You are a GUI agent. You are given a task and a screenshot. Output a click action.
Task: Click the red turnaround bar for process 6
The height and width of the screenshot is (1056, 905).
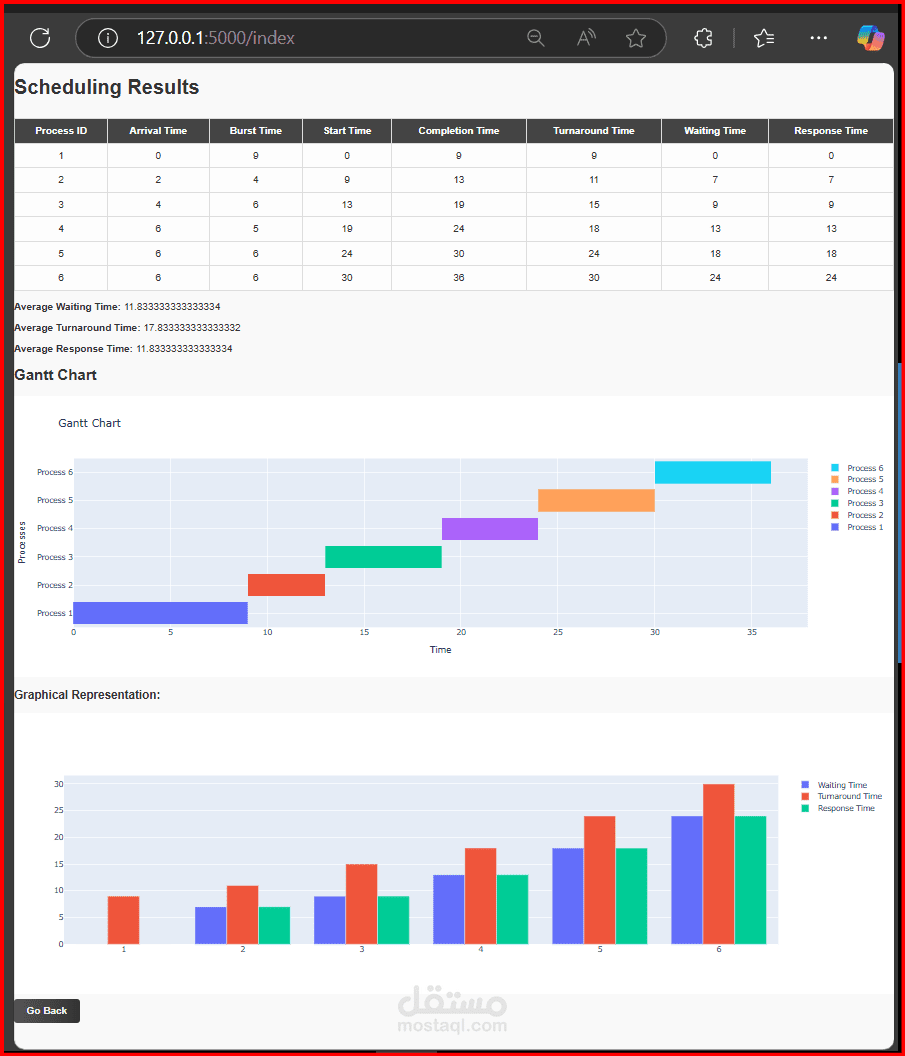[x=718, y=863]
